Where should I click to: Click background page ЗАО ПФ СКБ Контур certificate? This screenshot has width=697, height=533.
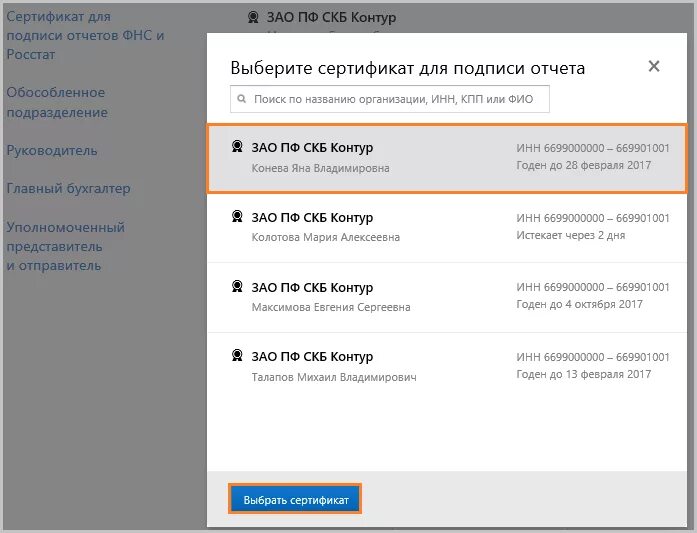(x=331, y=17)
